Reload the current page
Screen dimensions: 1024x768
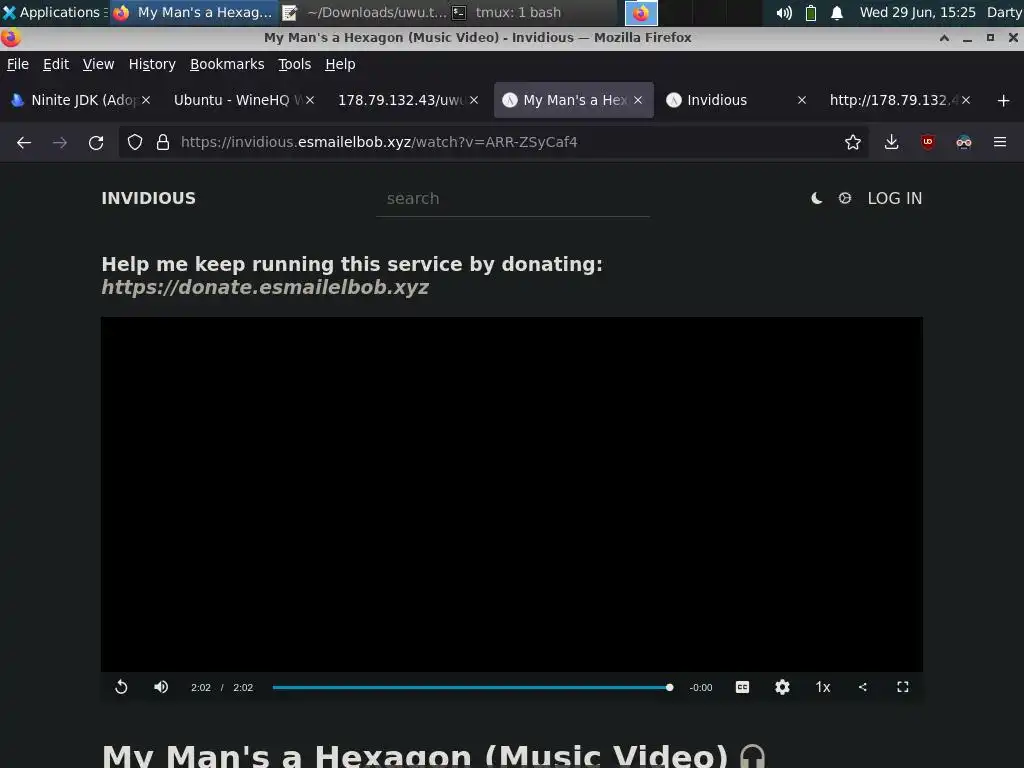96,142
